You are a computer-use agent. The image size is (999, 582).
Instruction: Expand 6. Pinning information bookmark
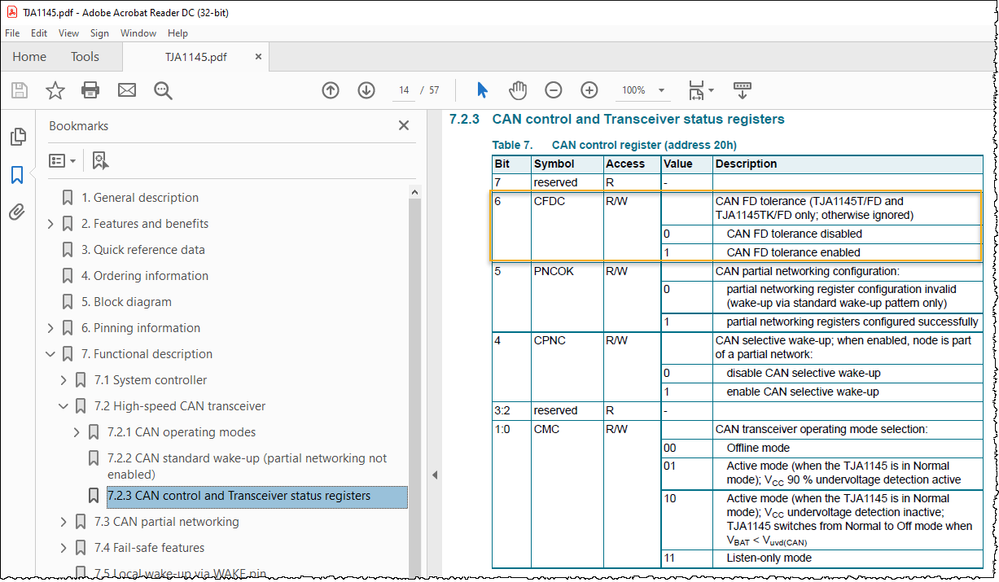tap(51, 328)
